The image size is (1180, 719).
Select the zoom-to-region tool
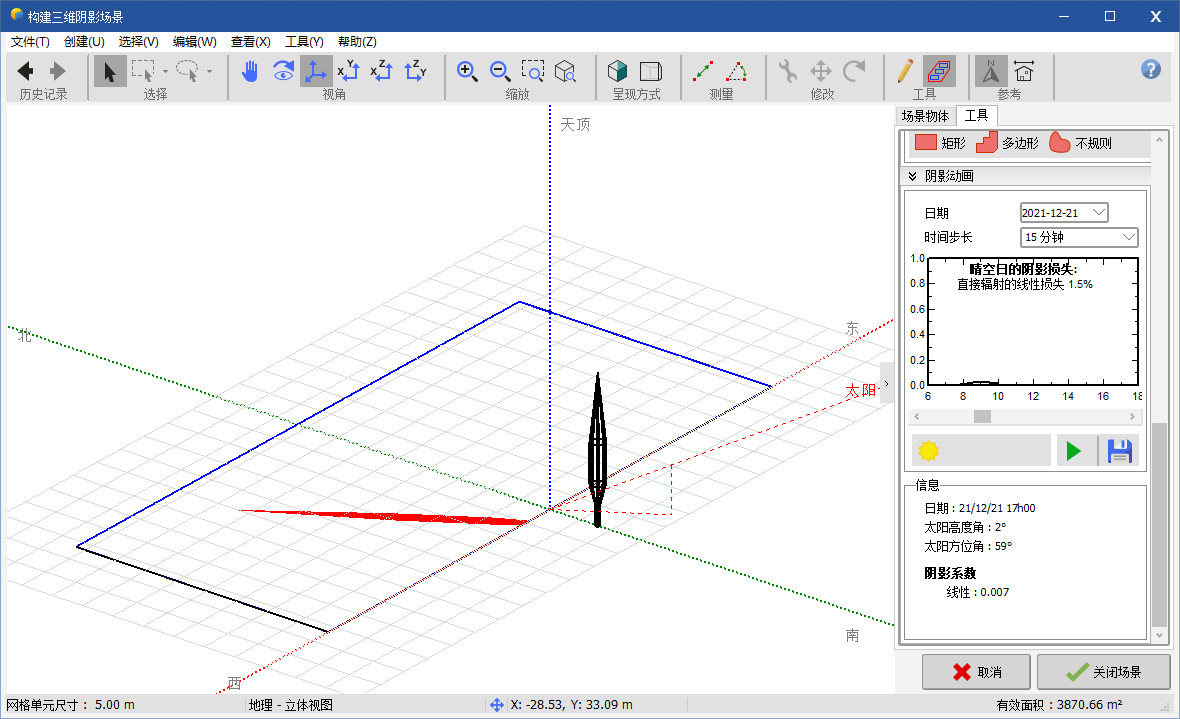(x=533, y=72)
